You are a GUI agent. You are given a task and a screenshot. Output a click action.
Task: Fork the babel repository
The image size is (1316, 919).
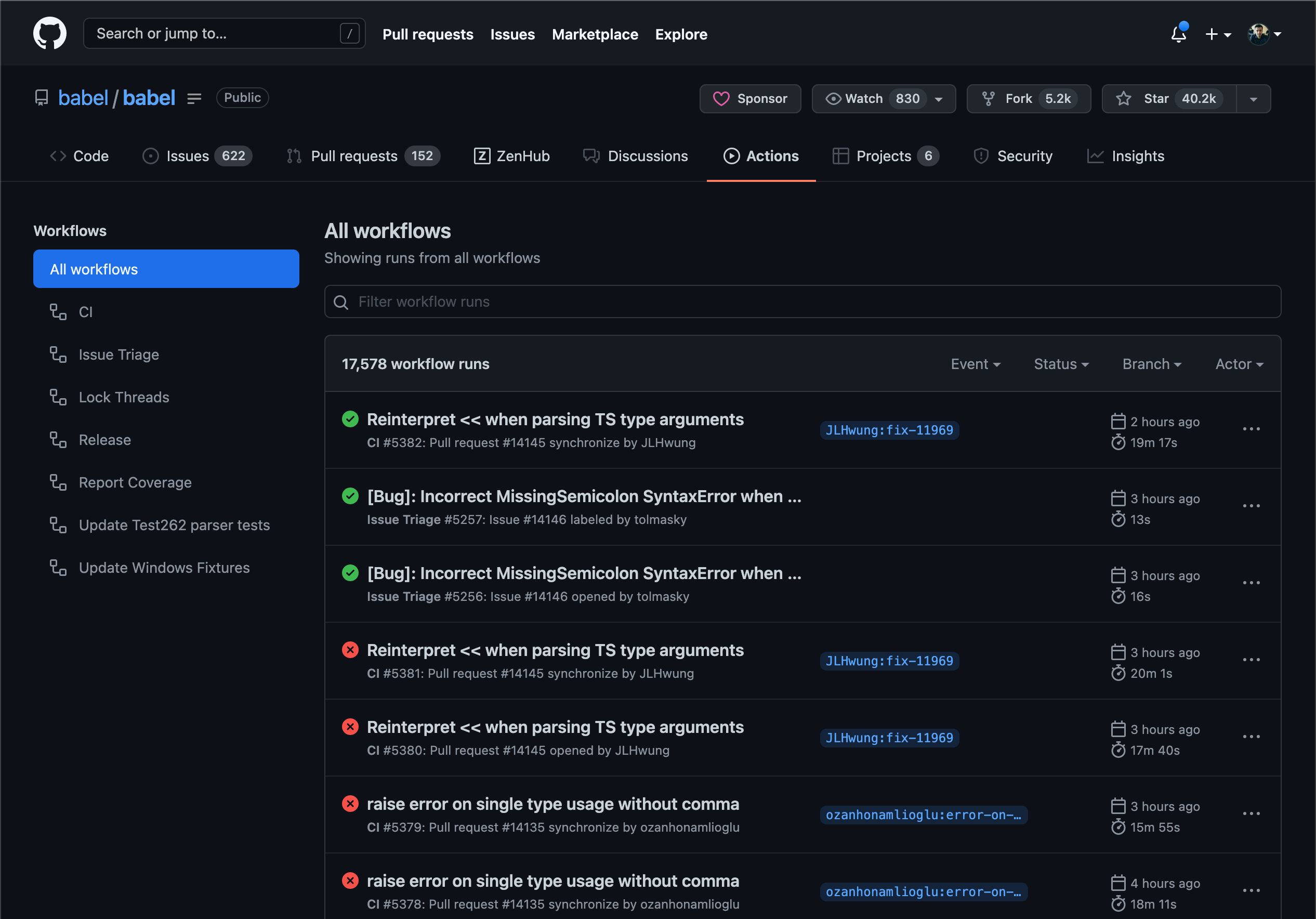coord(1028,99)
